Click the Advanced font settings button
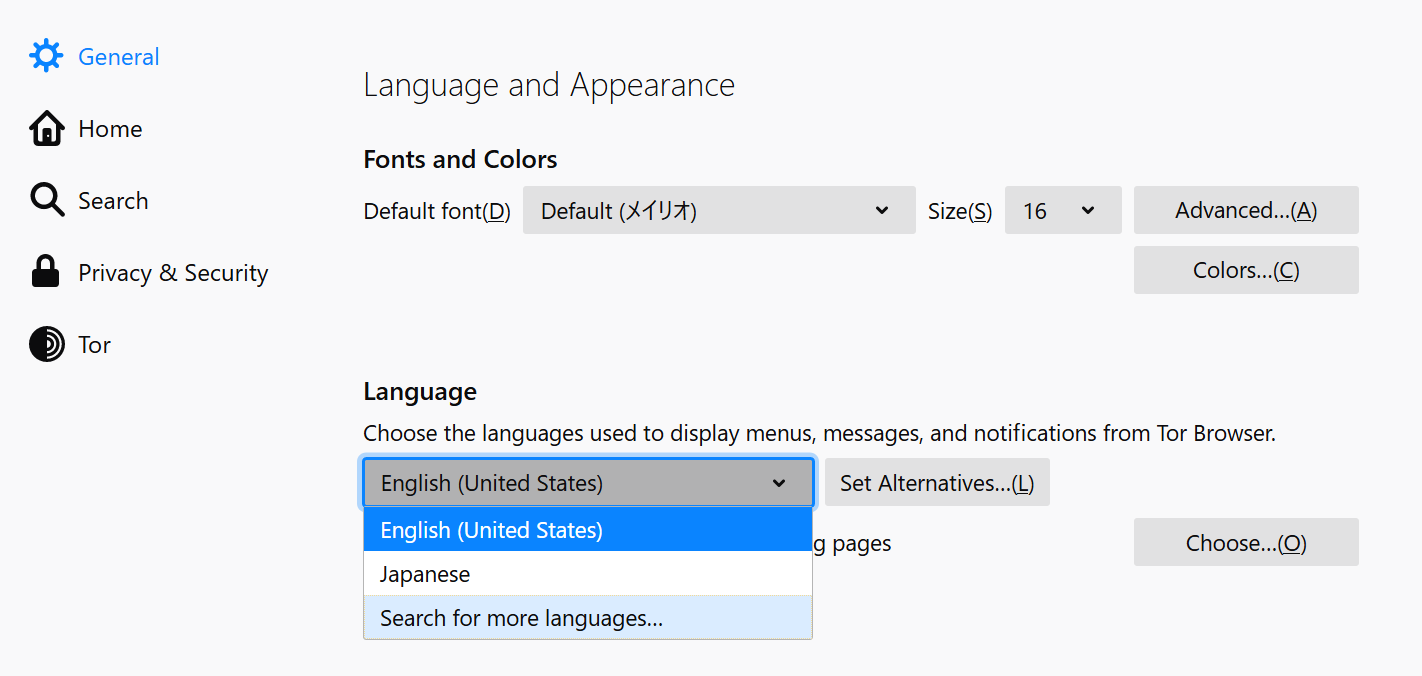The image size is (1422, 676). pyautogui.click(x=1245, y=210)
